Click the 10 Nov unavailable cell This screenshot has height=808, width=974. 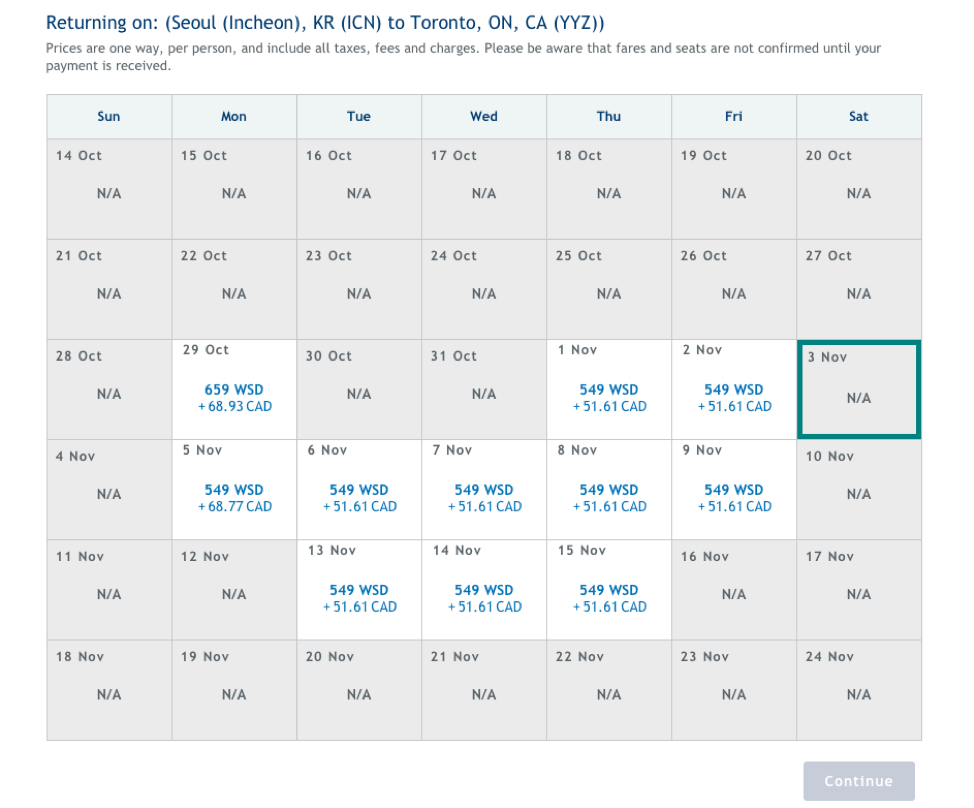(x=858, y=490)
